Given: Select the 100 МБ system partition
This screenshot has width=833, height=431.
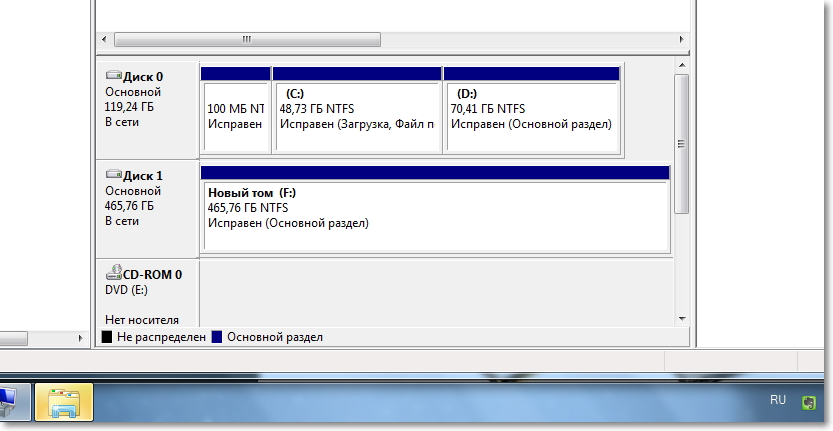Looking at the screenshot, I should coord(235,116).
